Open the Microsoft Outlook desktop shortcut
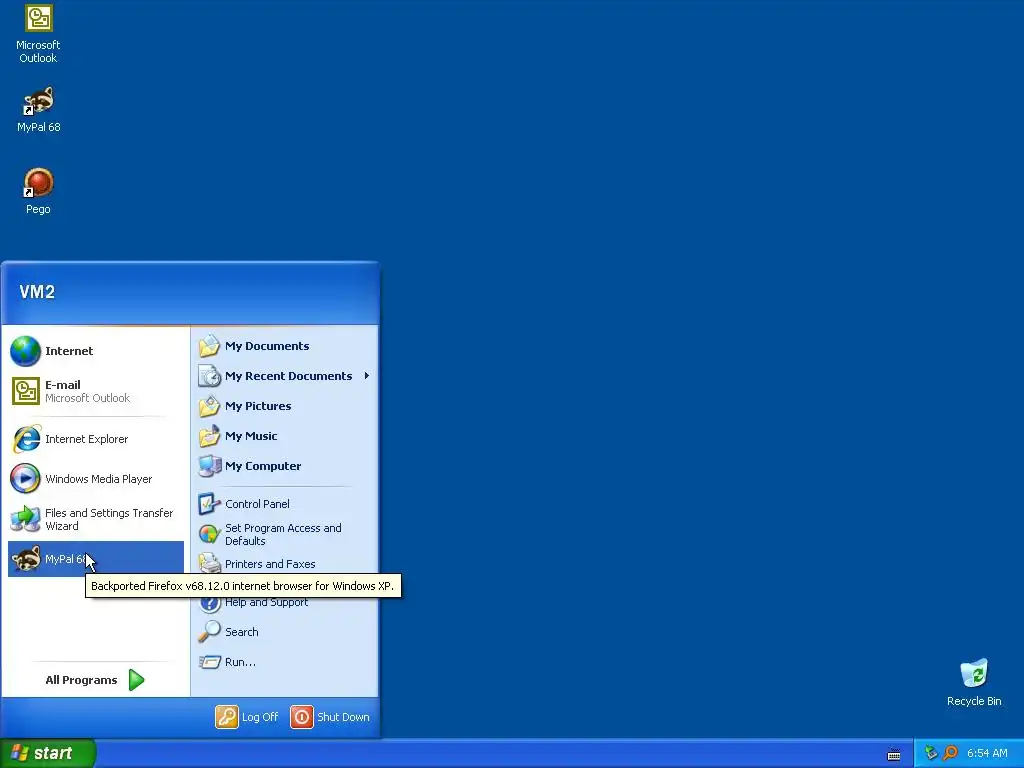 coord(38,34)
